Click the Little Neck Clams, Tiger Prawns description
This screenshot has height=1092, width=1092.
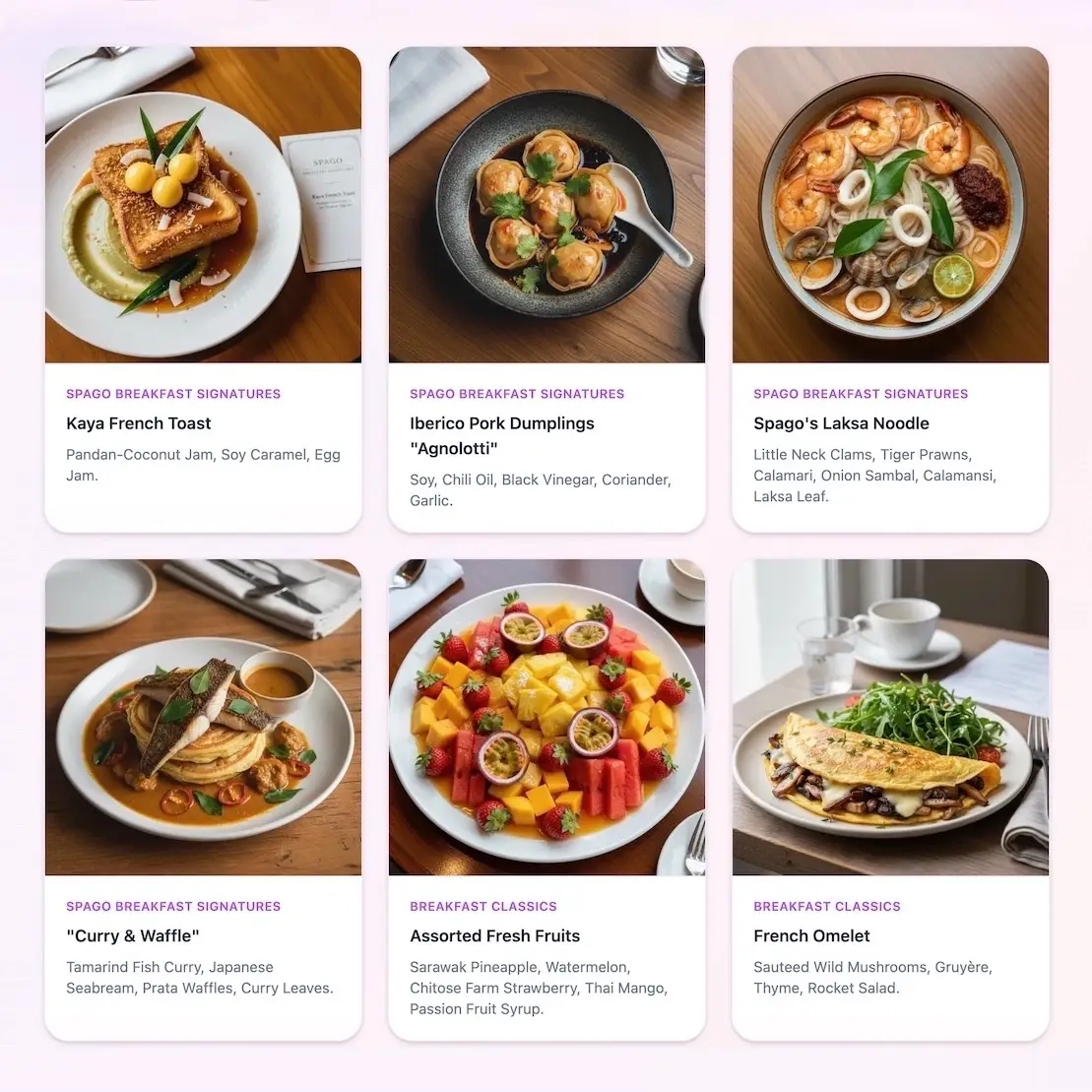(874, 476)
